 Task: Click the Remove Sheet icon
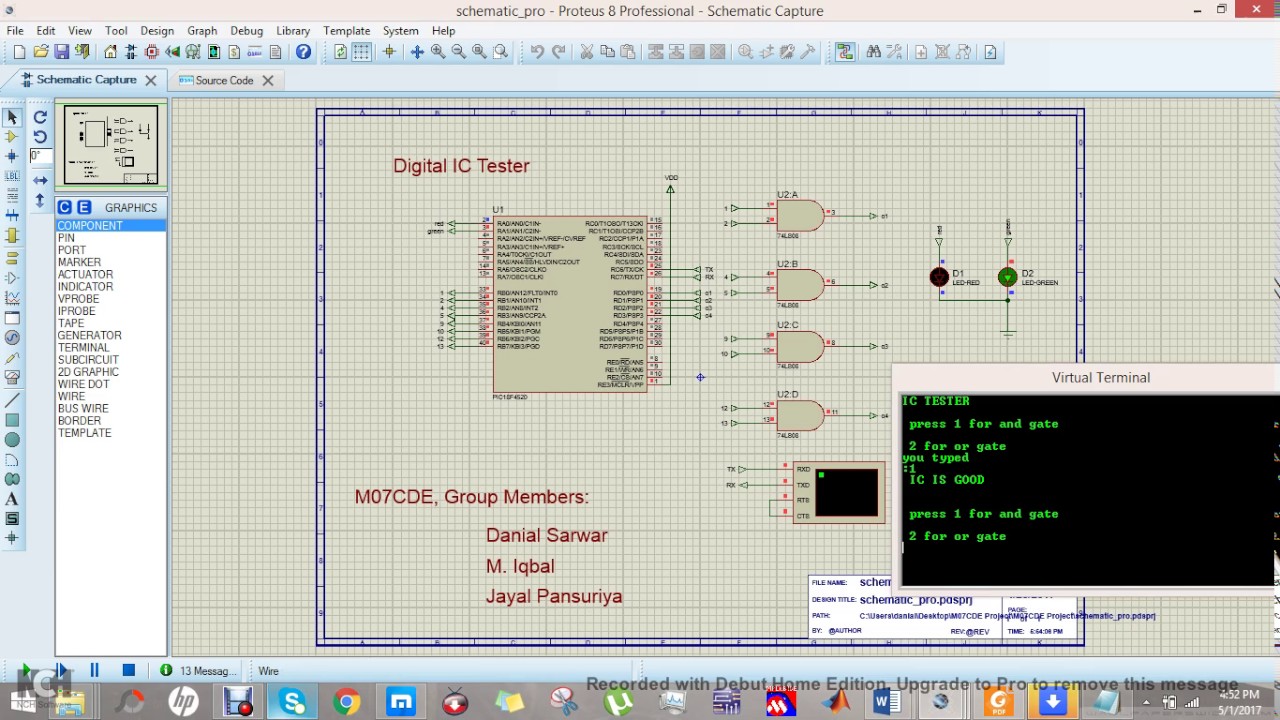[x=942, y=52]
